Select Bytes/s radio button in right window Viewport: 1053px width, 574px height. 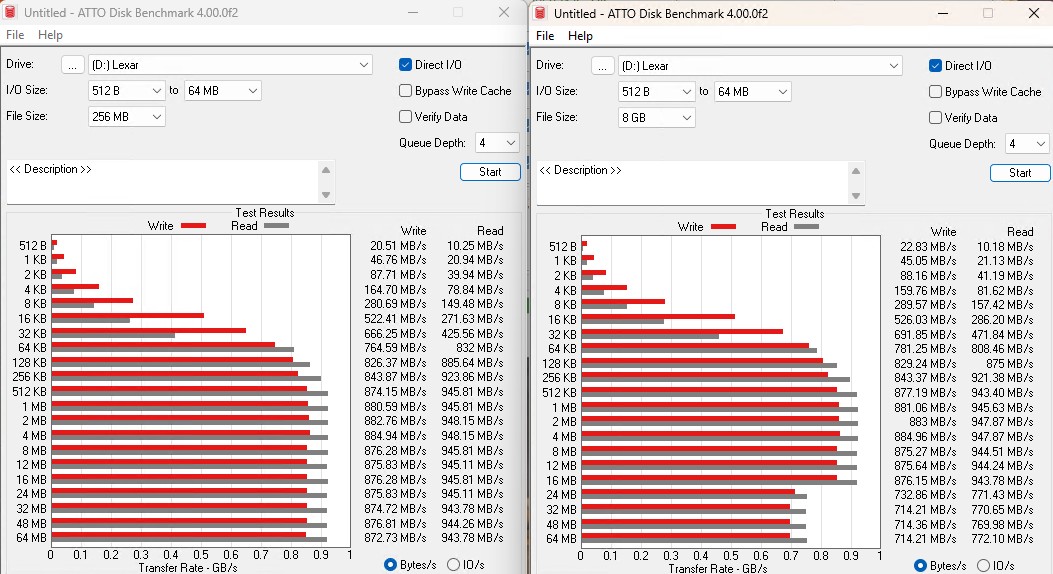(920, 566)
